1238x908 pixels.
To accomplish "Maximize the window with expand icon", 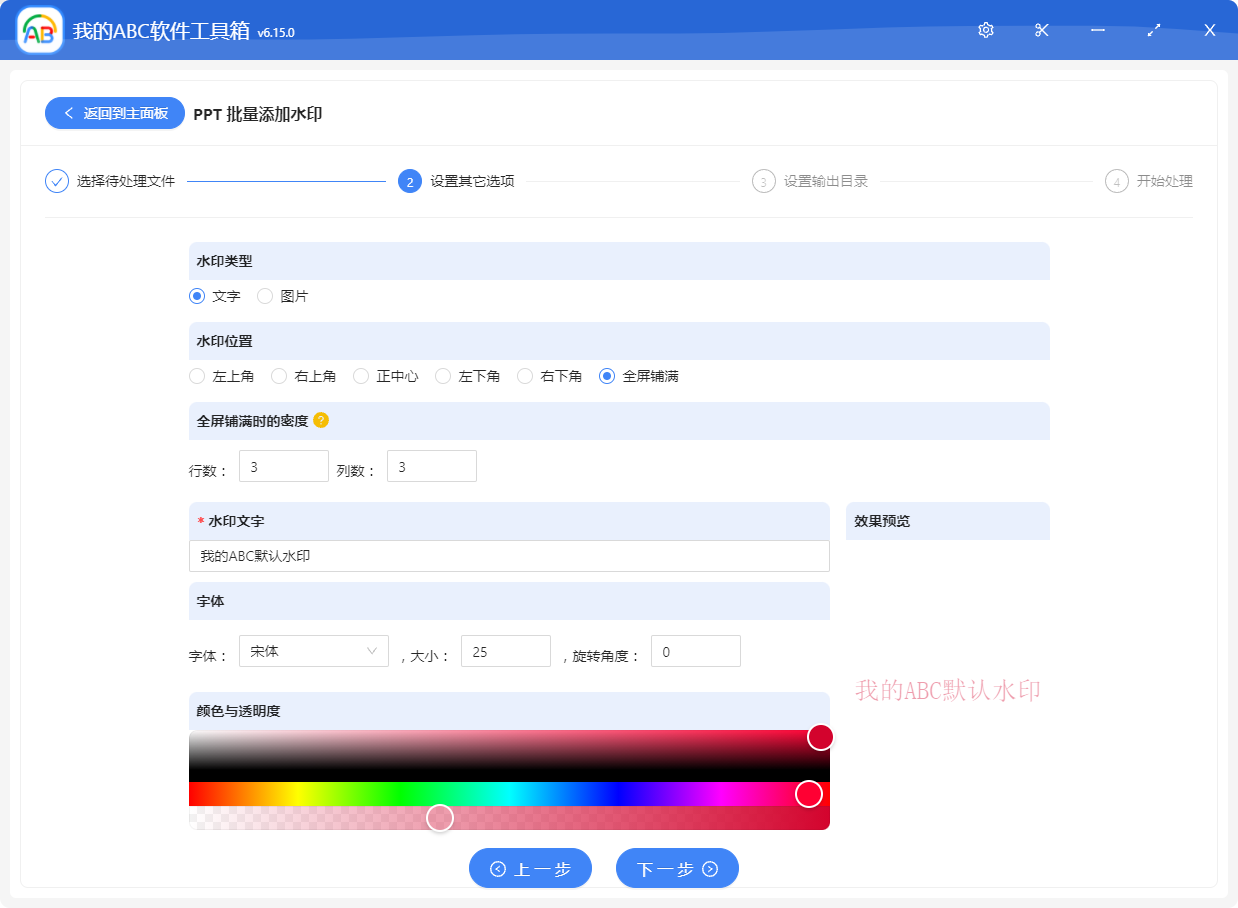I will click(x=1154, y=30).
